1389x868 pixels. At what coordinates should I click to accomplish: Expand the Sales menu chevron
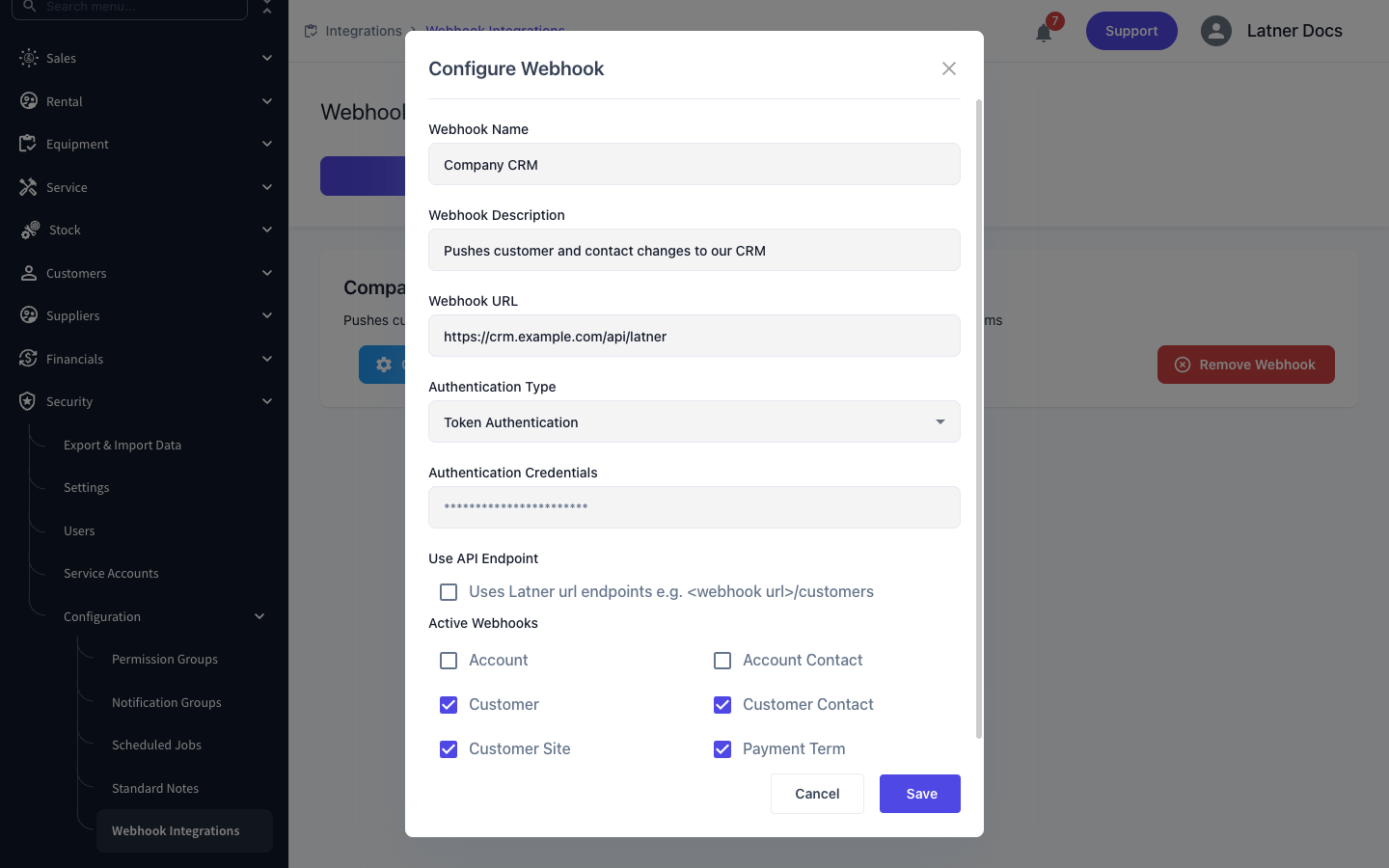[x=267, y=58]
